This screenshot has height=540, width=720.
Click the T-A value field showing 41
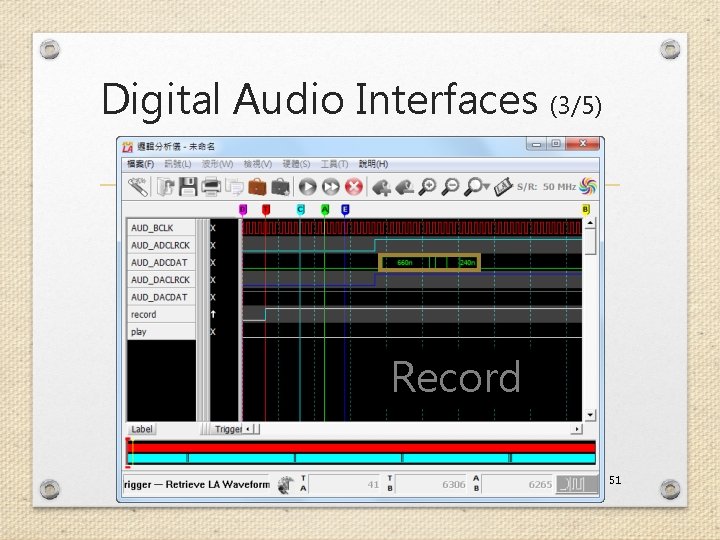pos(345,484)
